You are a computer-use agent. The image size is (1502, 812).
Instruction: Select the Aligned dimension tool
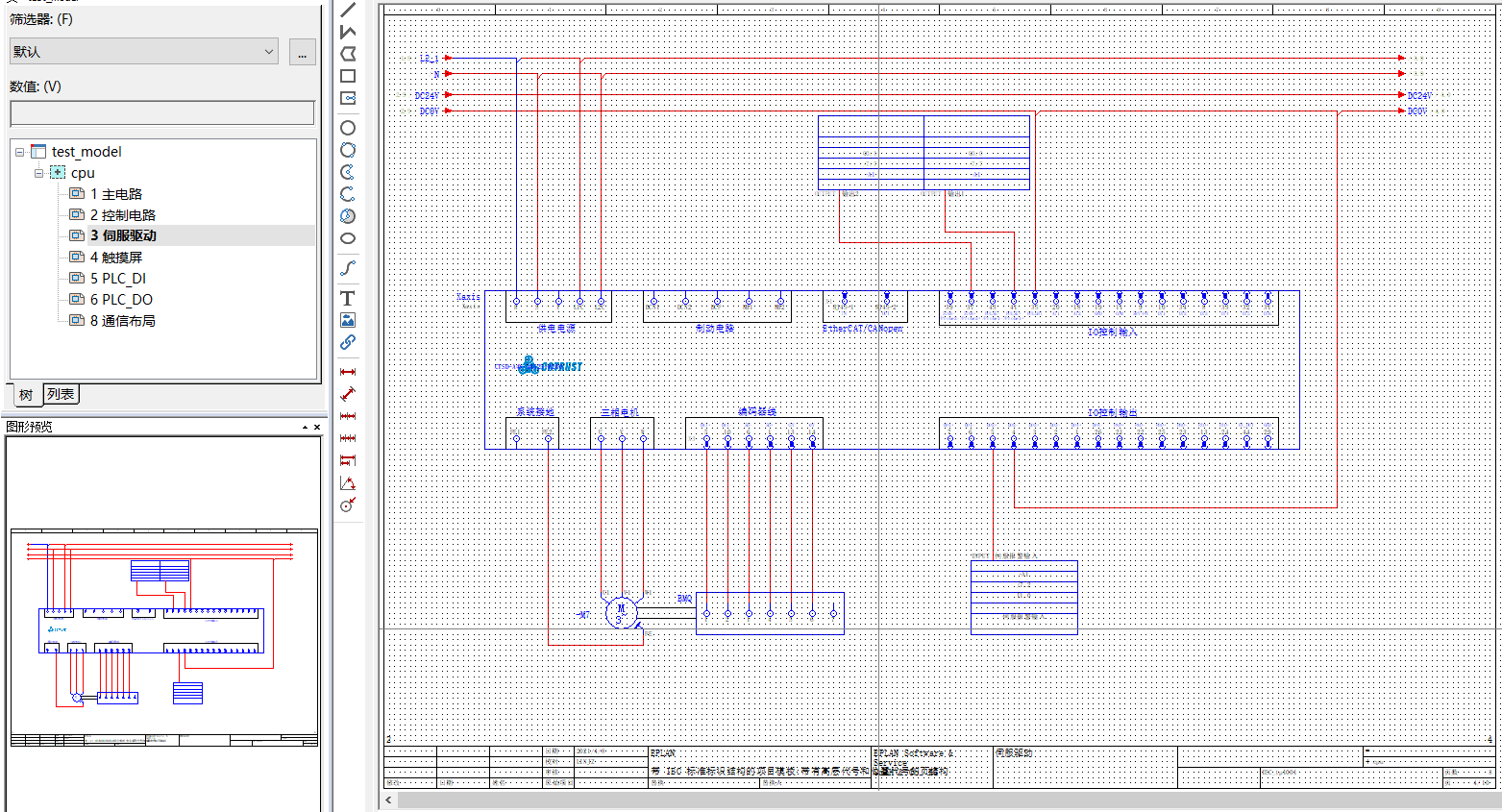(348, 394)
